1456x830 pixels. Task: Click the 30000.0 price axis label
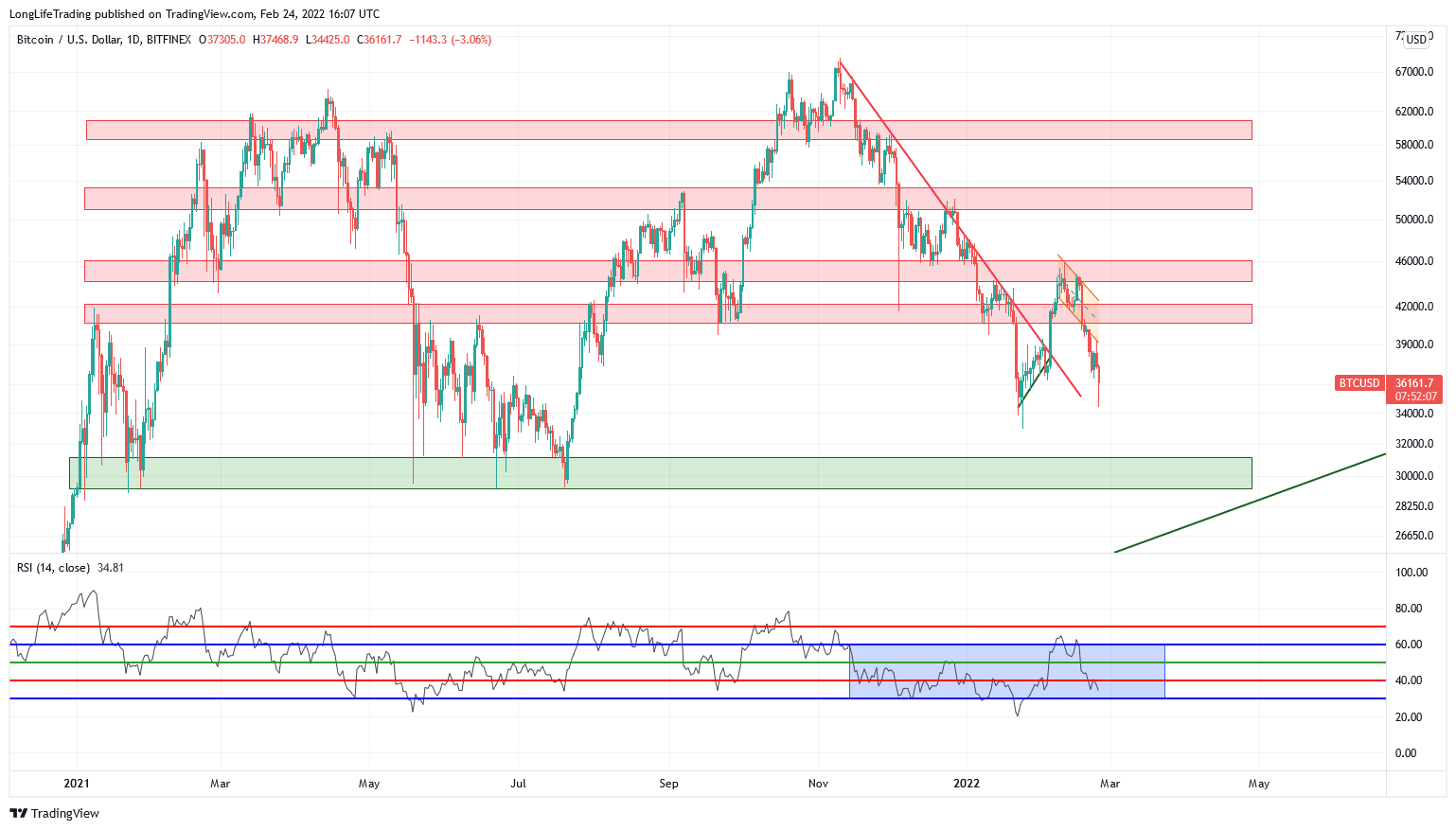pos(1414,476)
